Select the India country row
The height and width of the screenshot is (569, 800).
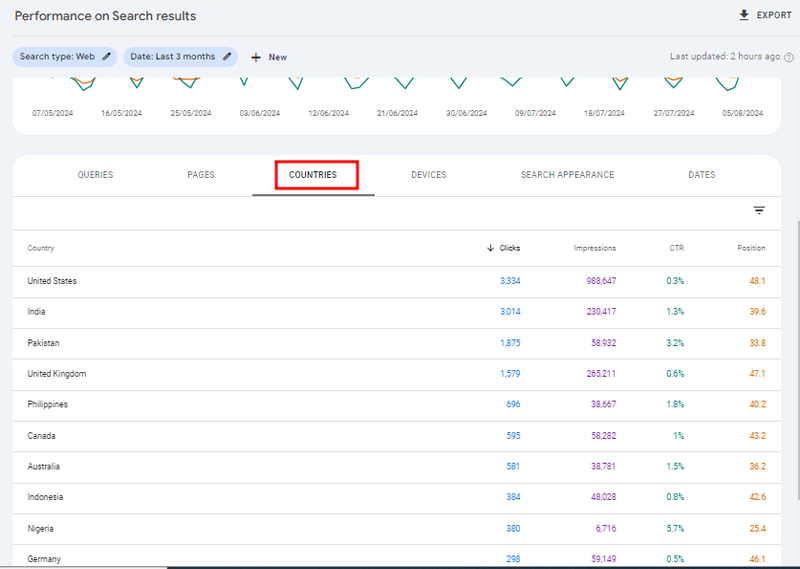(396, 312)
